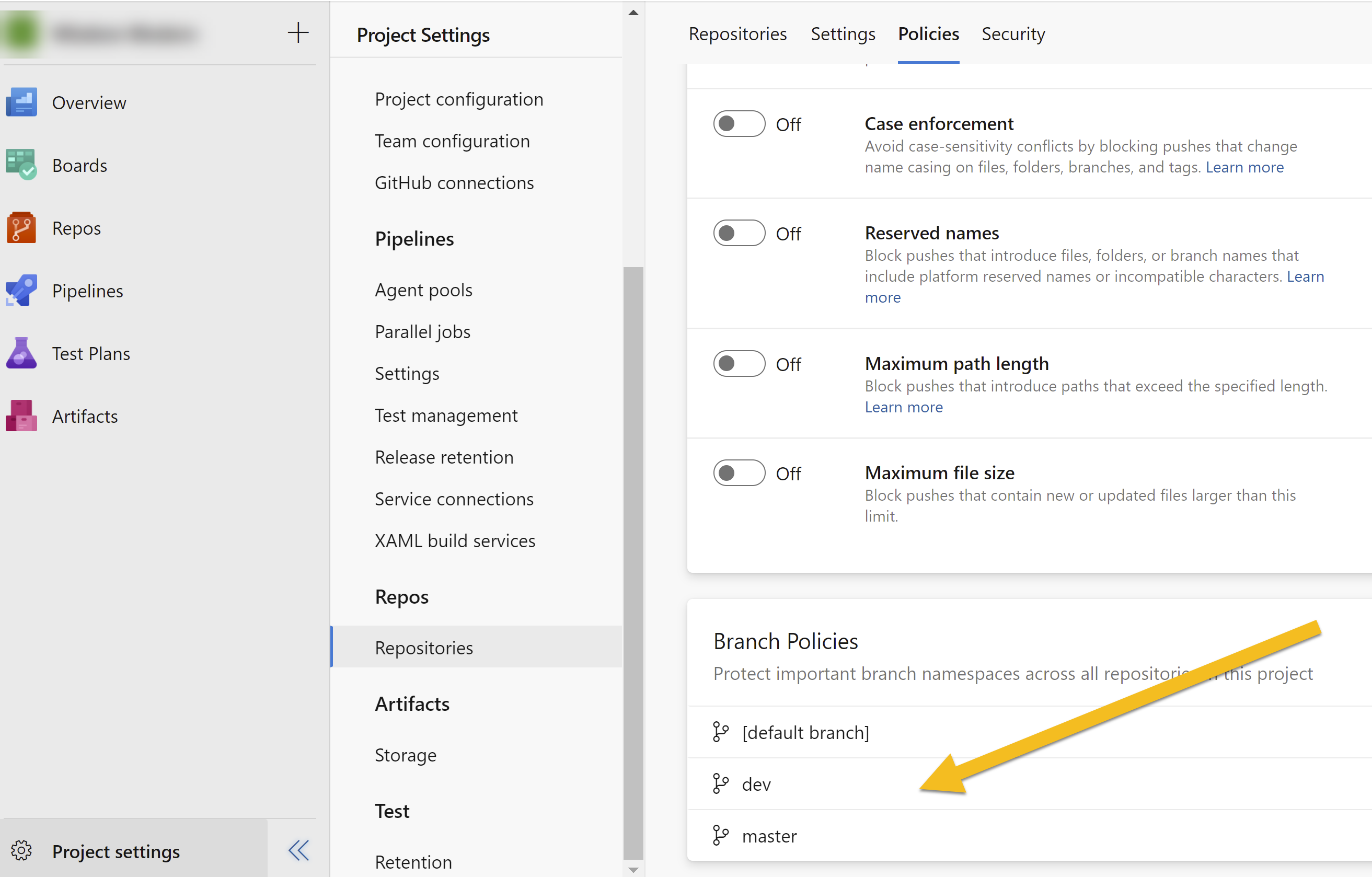Click scroll down arrow in settings panel
The width and height of the screenshot is (1372, 877).
tap(633, 870)
